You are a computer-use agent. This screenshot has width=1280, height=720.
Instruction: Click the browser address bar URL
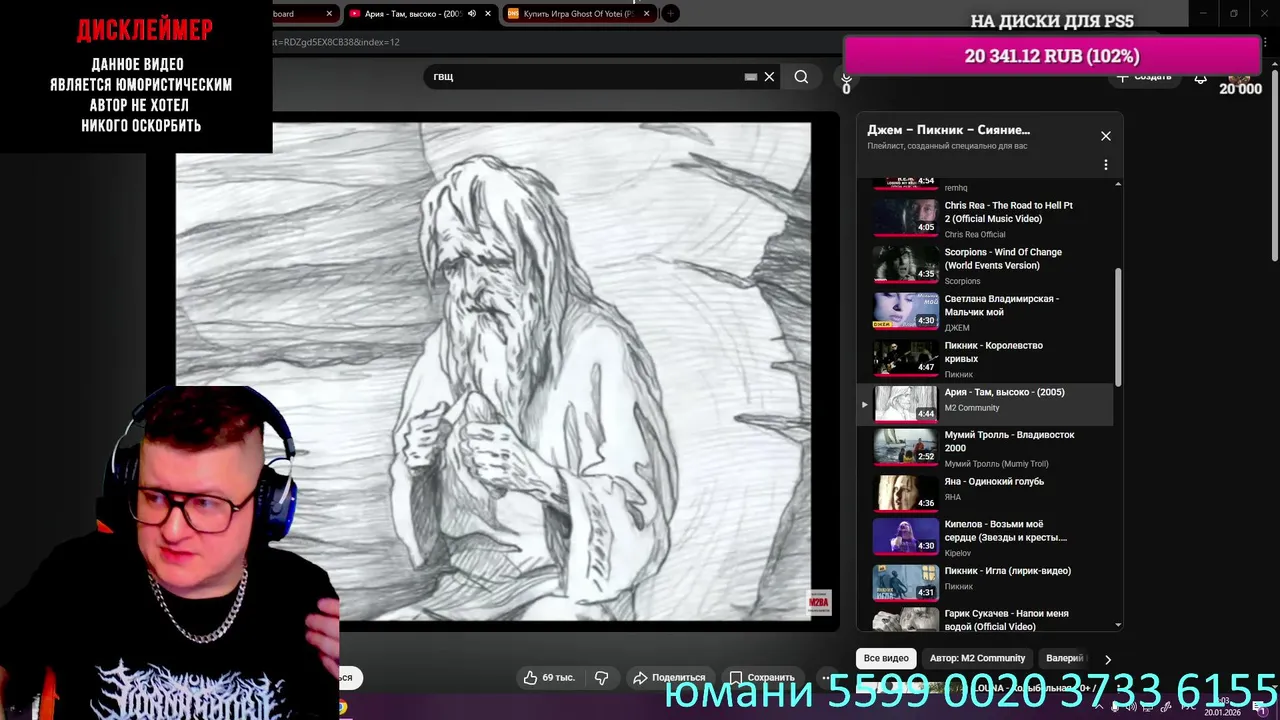click(336, 42)
